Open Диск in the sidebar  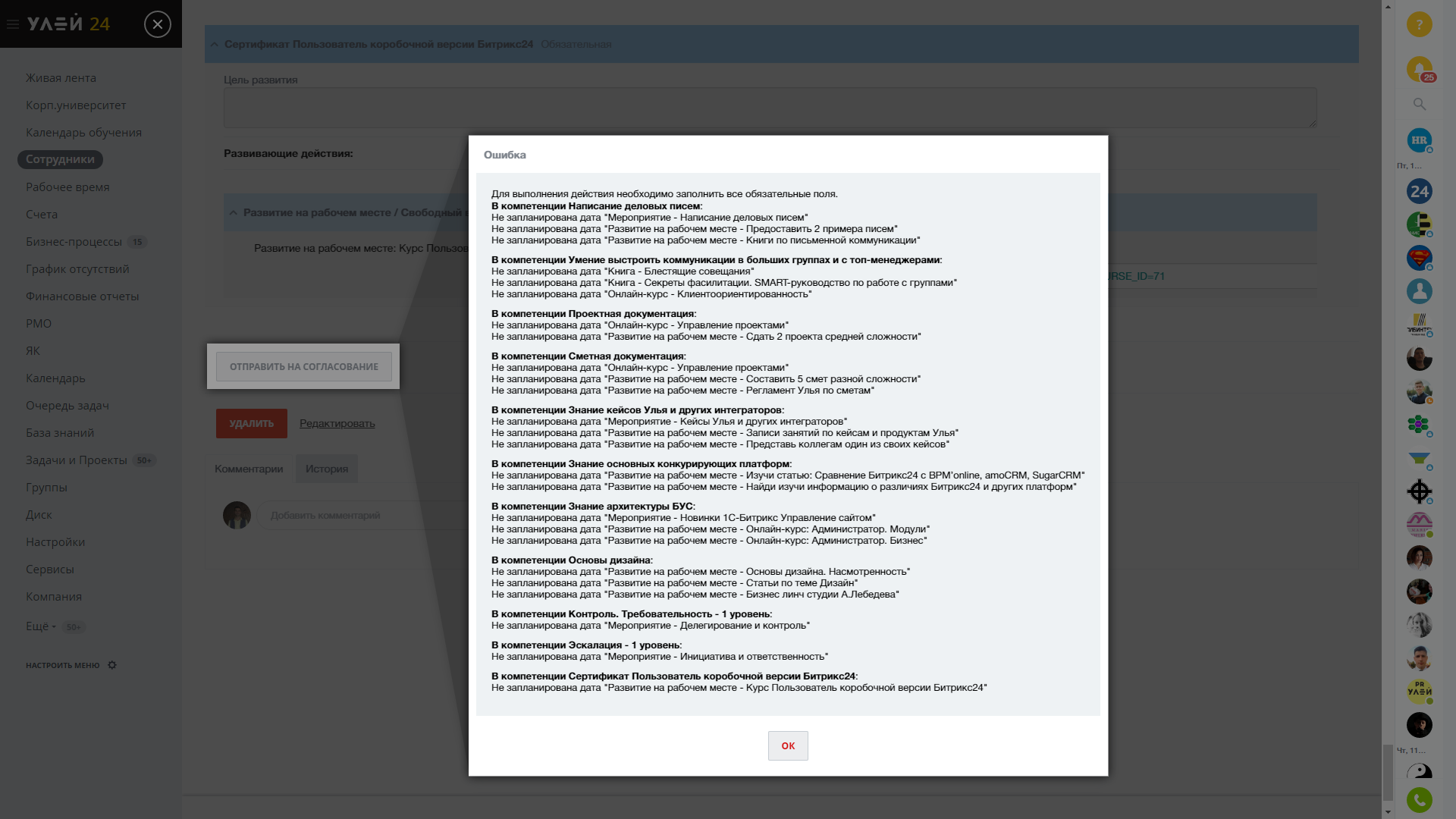39,515
